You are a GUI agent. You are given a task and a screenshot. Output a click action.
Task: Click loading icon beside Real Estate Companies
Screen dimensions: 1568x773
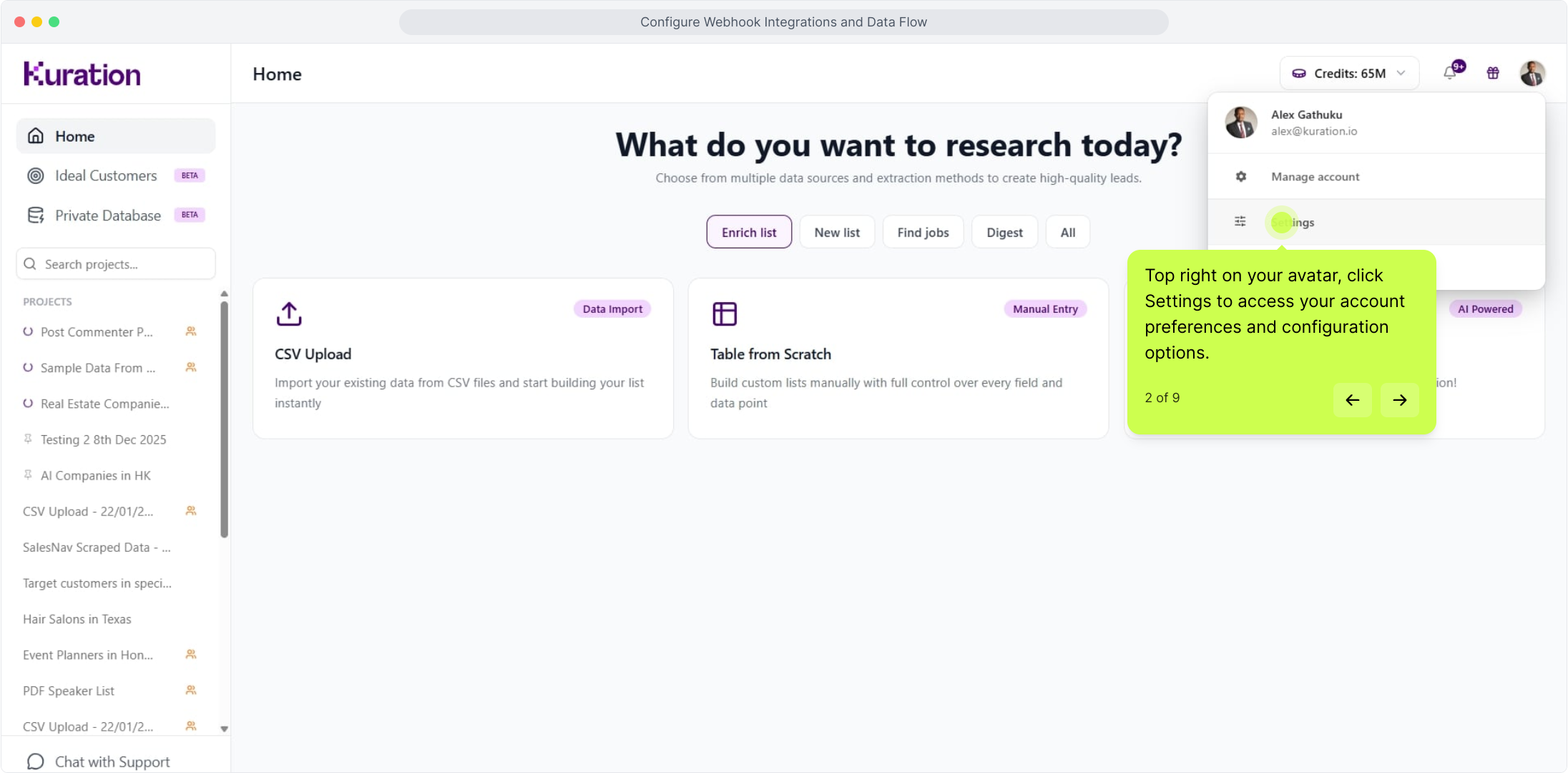click(x=28, y=403)
